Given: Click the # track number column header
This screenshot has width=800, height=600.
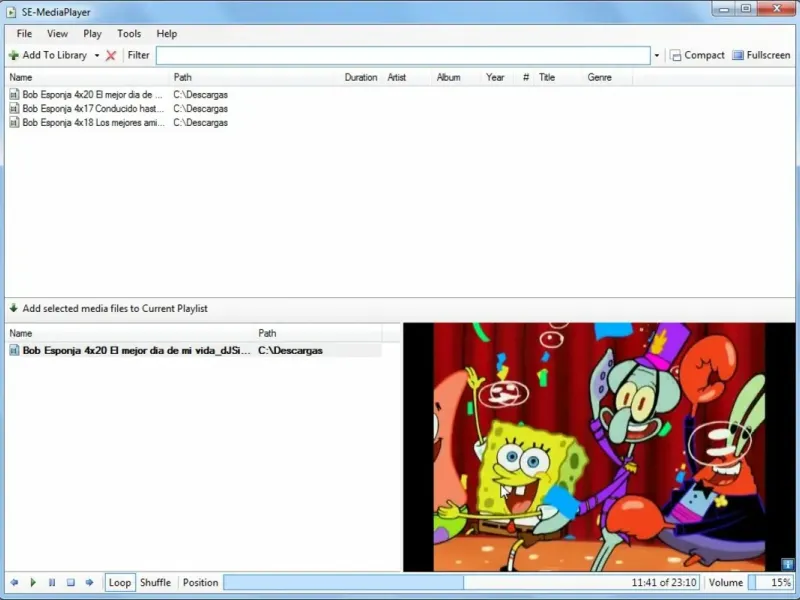Looking at the screenshot, I should tap(526, 78).
